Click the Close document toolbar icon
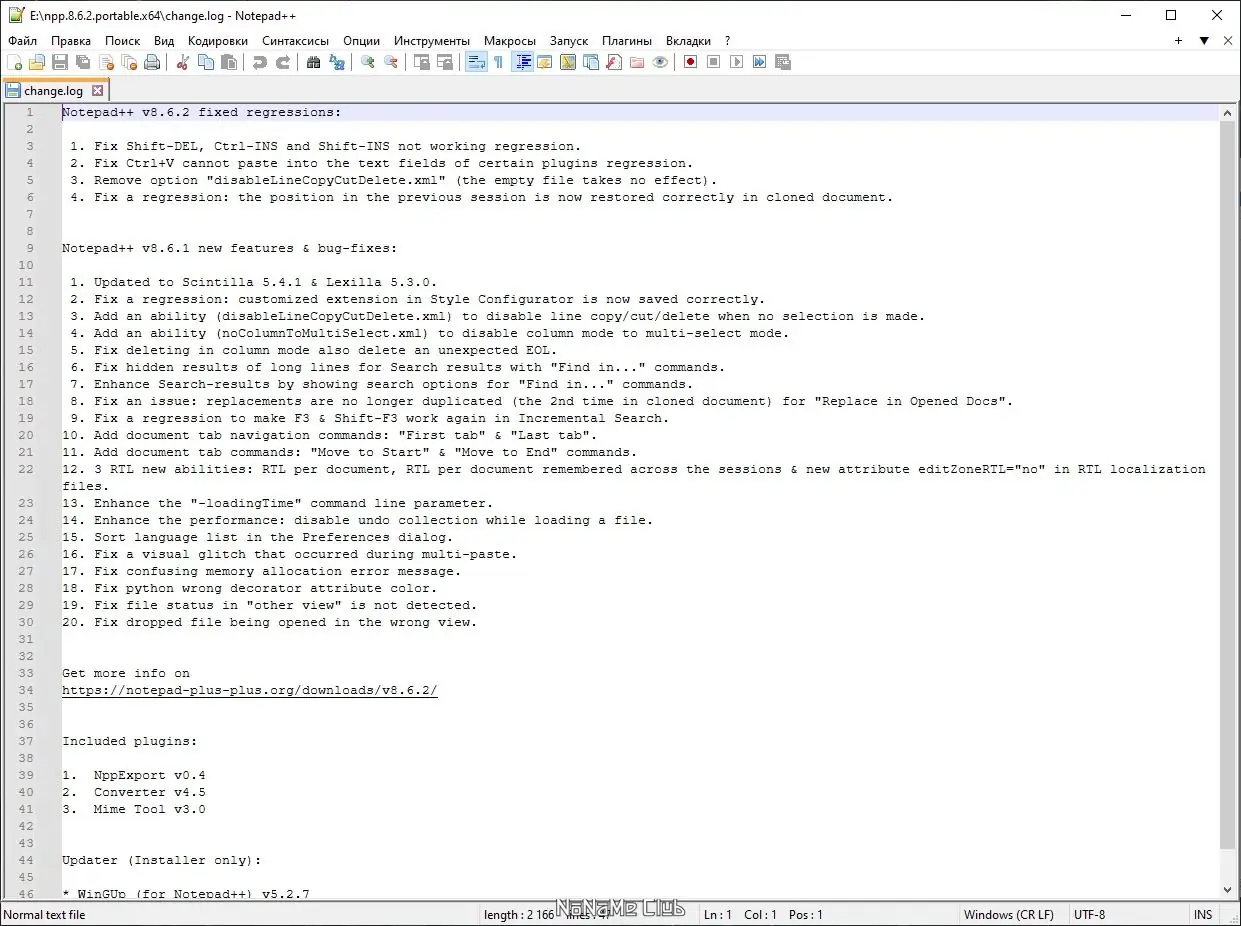 coord(106,62)
